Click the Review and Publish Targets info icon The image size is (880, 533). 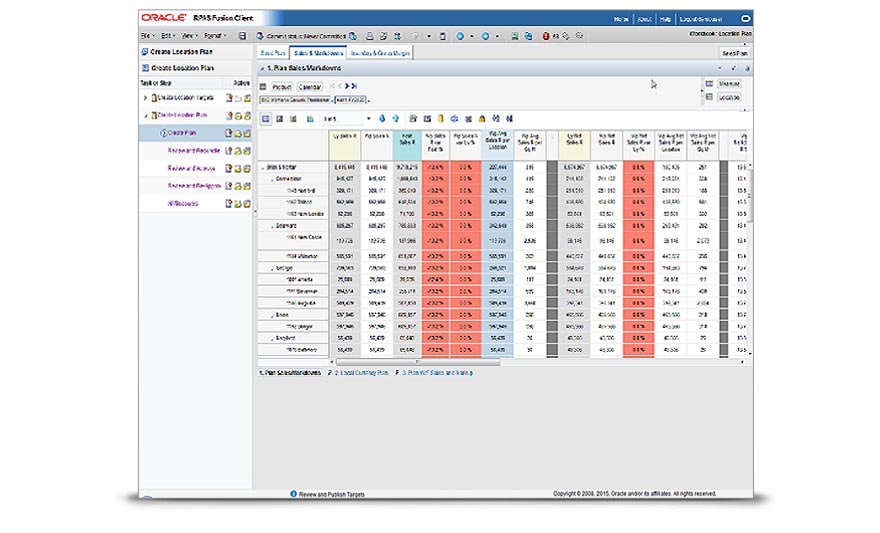click(x=293, y=493)
